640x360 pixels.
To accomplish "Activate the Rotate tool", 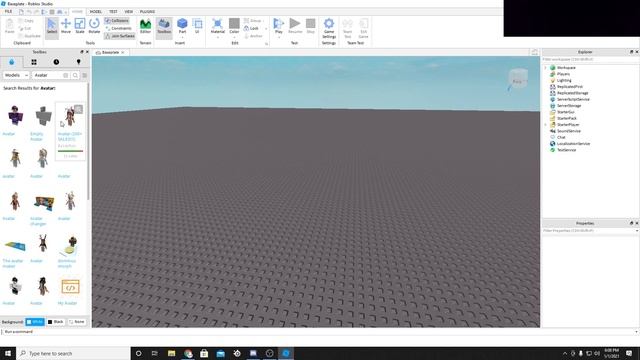I will click(x=94, y=26).
